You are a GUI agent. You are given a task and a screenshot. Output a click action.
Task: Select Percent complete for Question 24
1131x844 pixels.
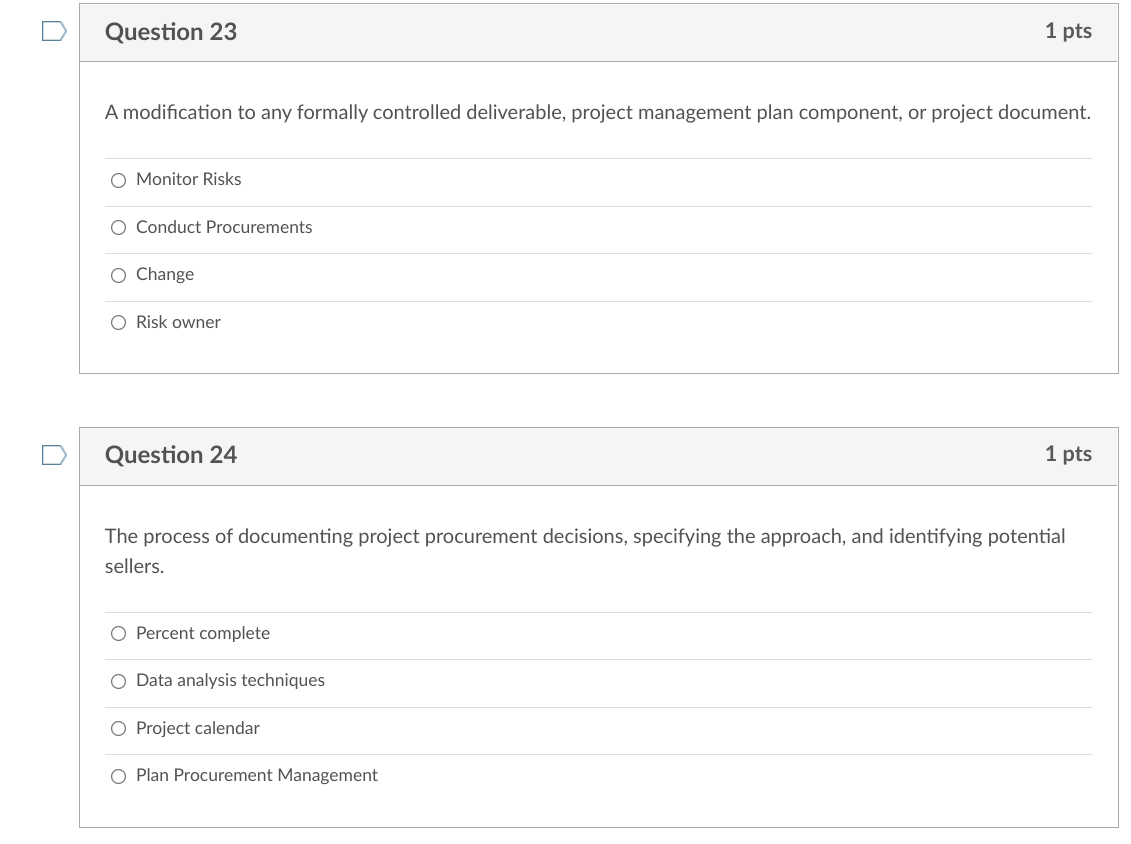[x=118, y=633]
